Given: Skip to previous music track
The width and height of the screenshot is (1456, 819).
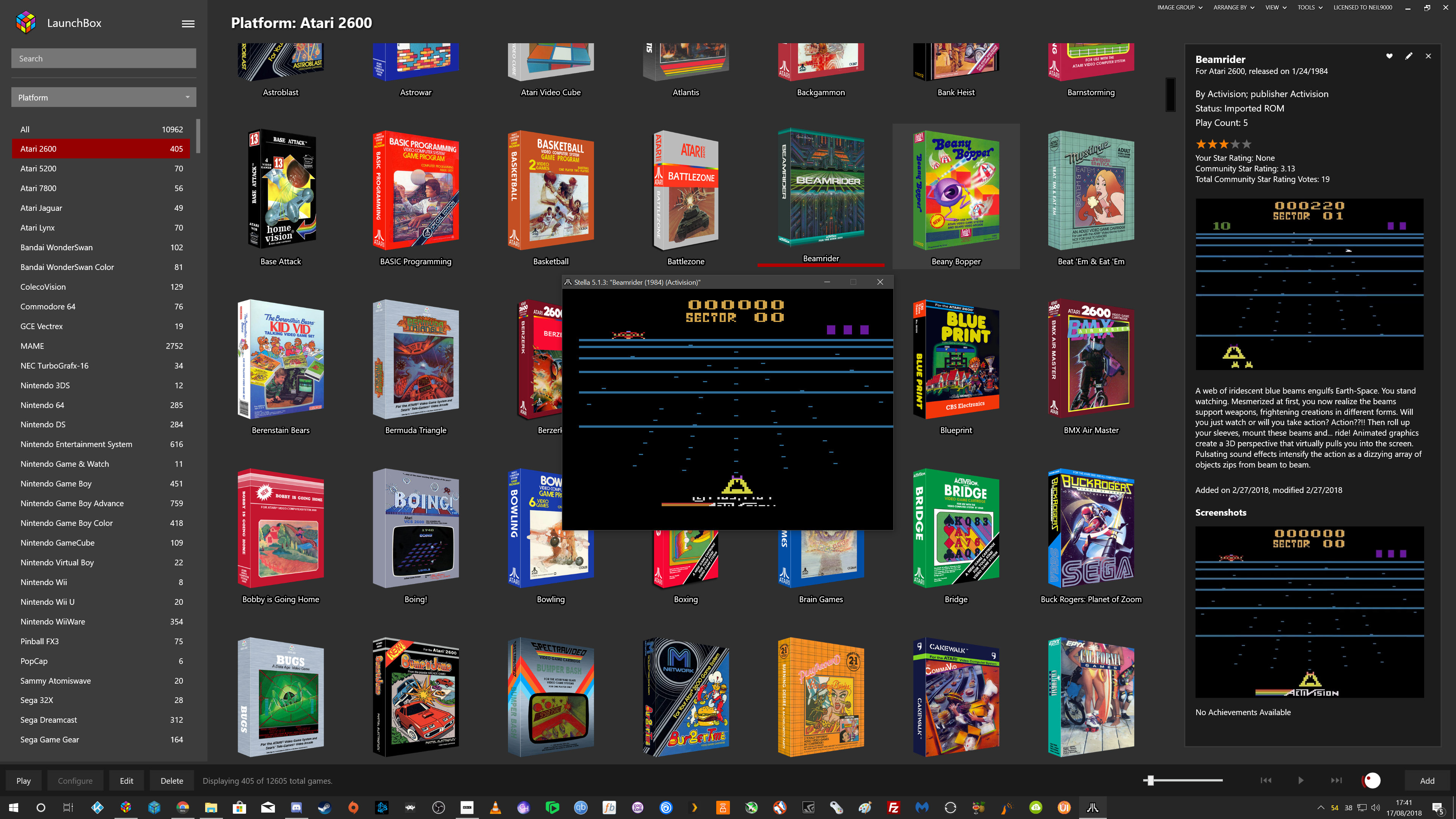Looking at the screenshot, I should click(1266, 780).
